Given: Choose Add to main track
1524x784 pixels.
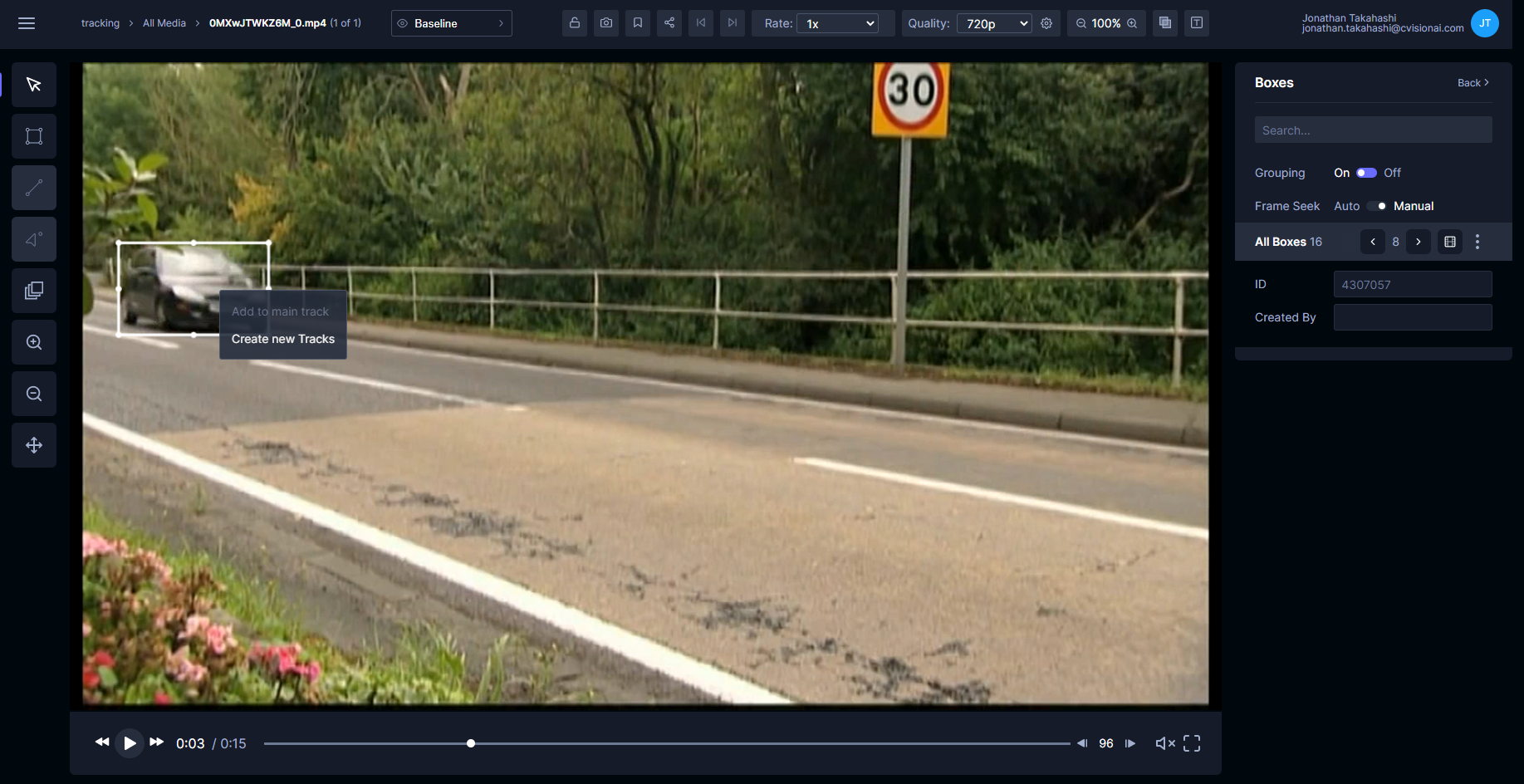Looking at the screenshot, I should [x=281, y=311].
